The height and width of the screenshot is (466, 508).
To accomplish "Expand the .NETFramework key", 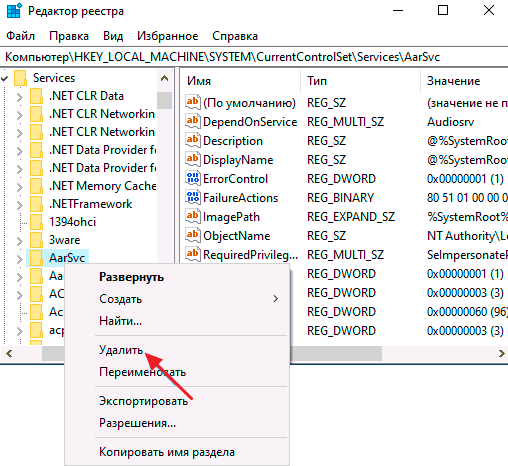I will tap(20, 205).
